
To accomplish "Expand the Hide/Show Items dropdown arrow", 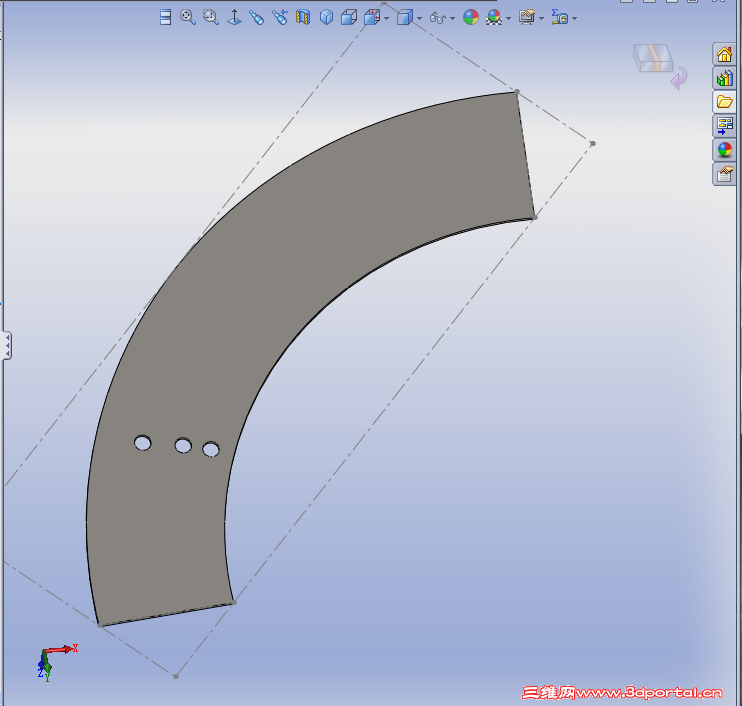I will pyautogui.click(x=452, y=18).
